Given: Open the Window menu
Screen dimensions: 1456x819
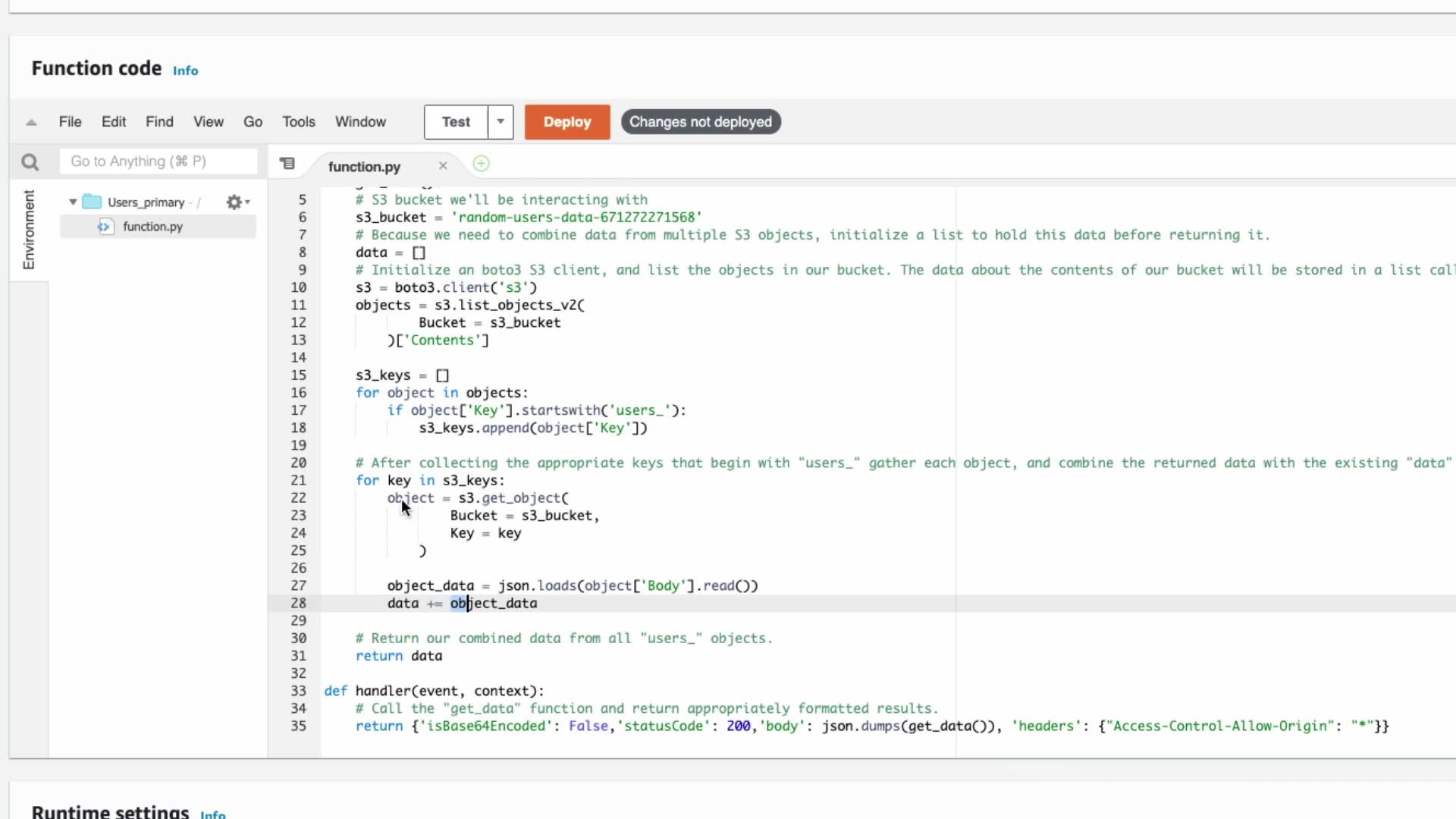Looking at the screenshot, I should 360,122.
